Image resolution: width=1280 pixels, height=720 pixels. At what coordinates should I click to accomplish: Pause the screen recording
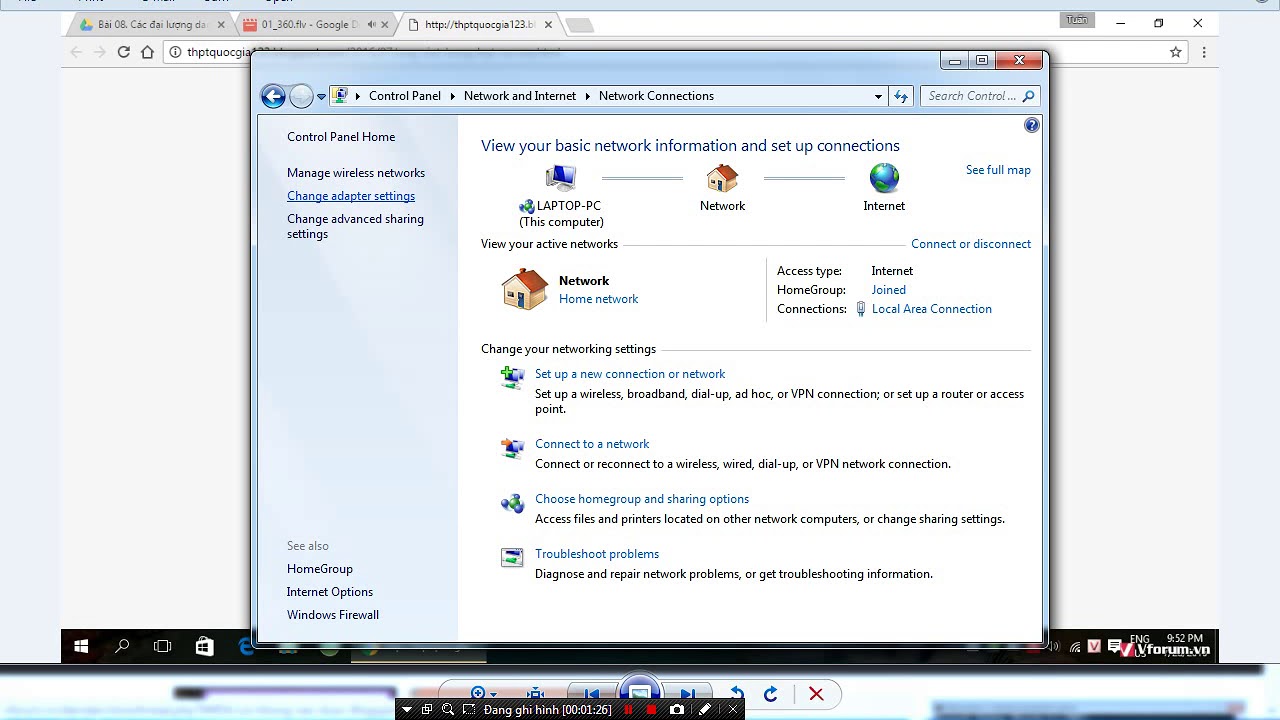[x=628, y=709]
